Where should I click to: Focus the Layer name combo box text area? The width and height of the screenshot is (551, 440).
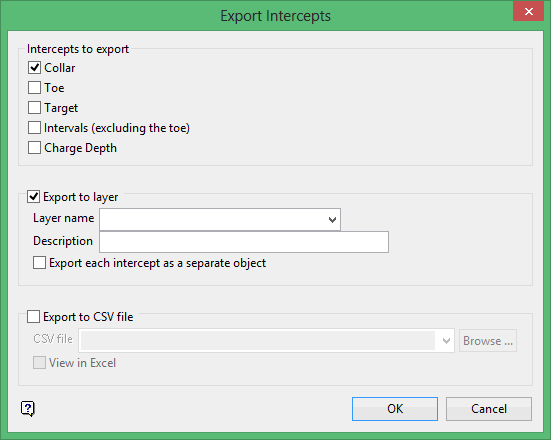(213, 220)
